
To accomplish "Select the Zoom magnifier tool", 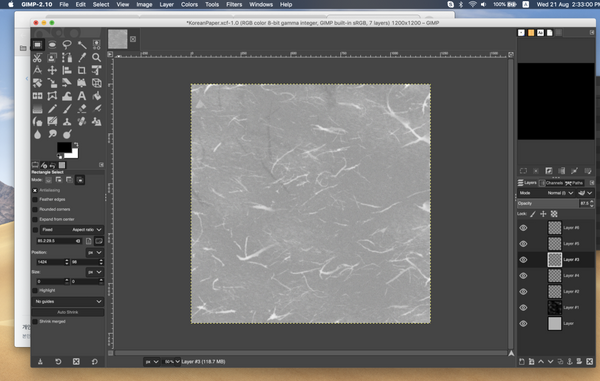I will click(x=96, y=58).
